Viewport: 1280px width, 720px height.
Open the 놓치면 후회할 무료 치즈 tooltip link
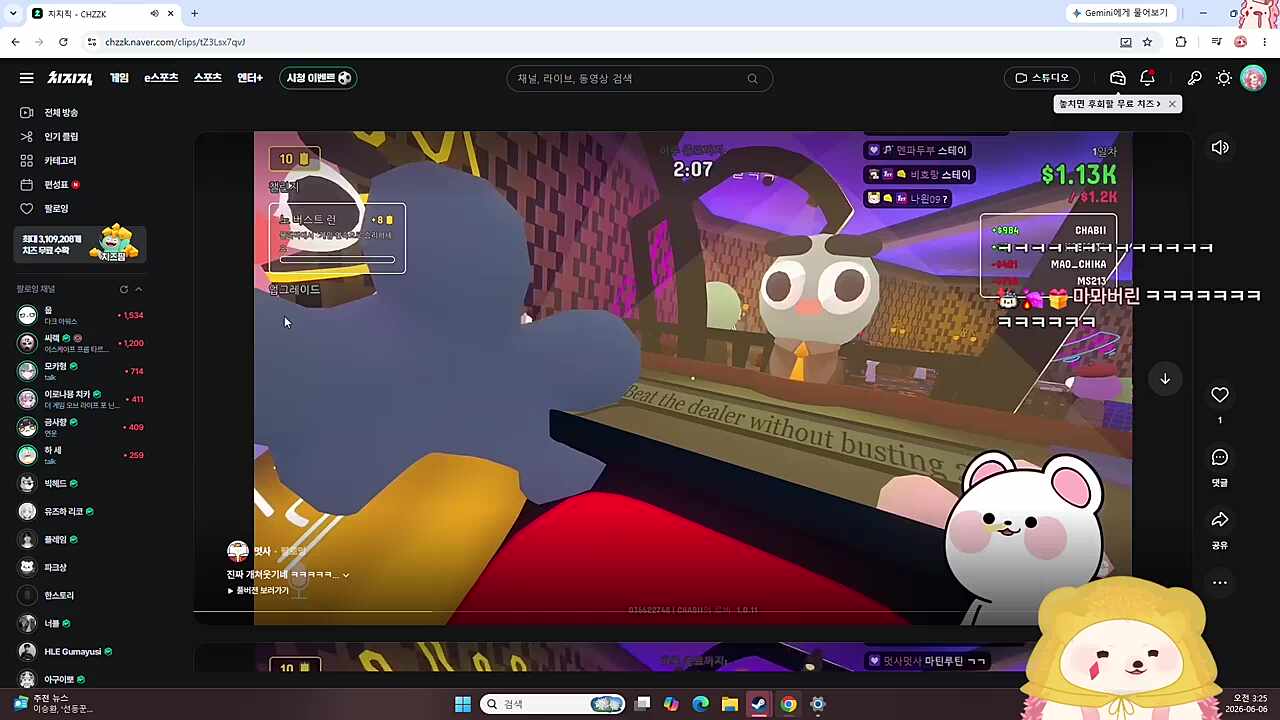1110,104
